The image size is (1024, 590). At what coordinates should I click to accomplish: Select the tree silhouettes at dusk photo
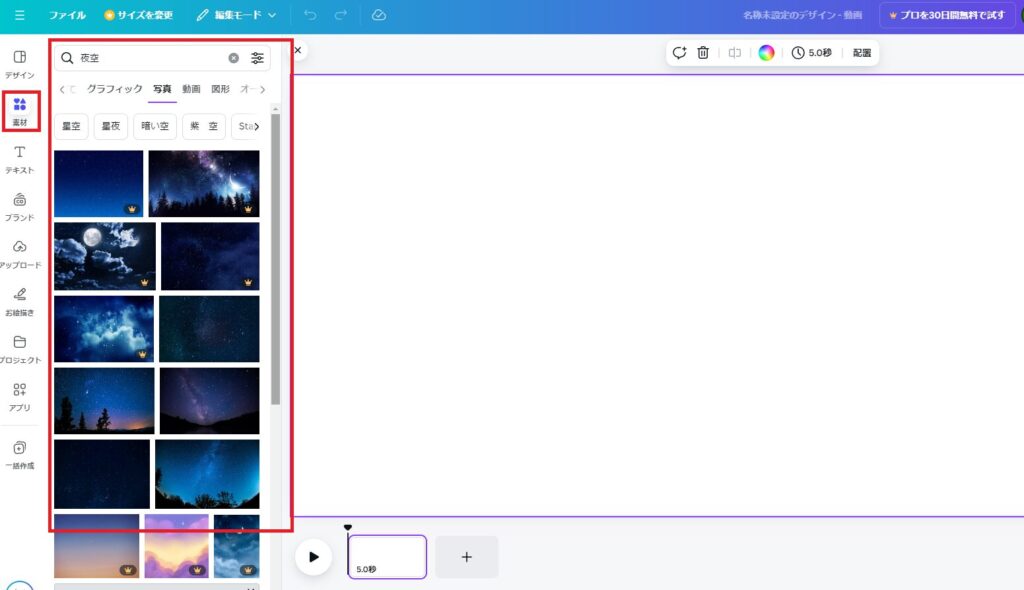click(104, 401)
